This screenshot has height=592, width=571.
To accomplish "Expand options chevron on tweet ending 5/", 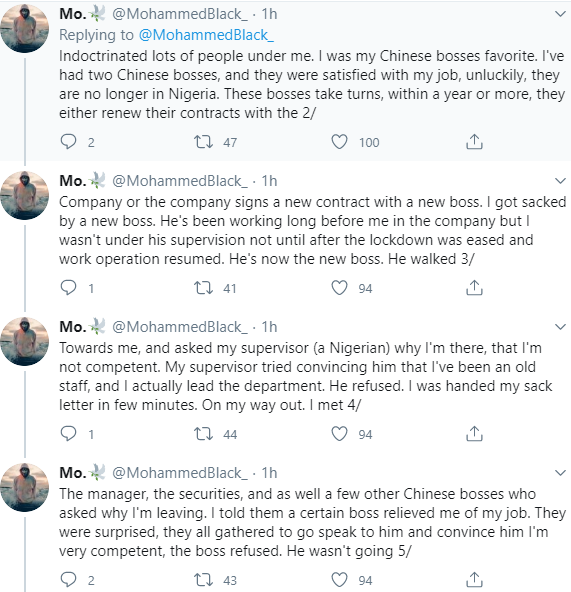I will [x=560, y=473].
